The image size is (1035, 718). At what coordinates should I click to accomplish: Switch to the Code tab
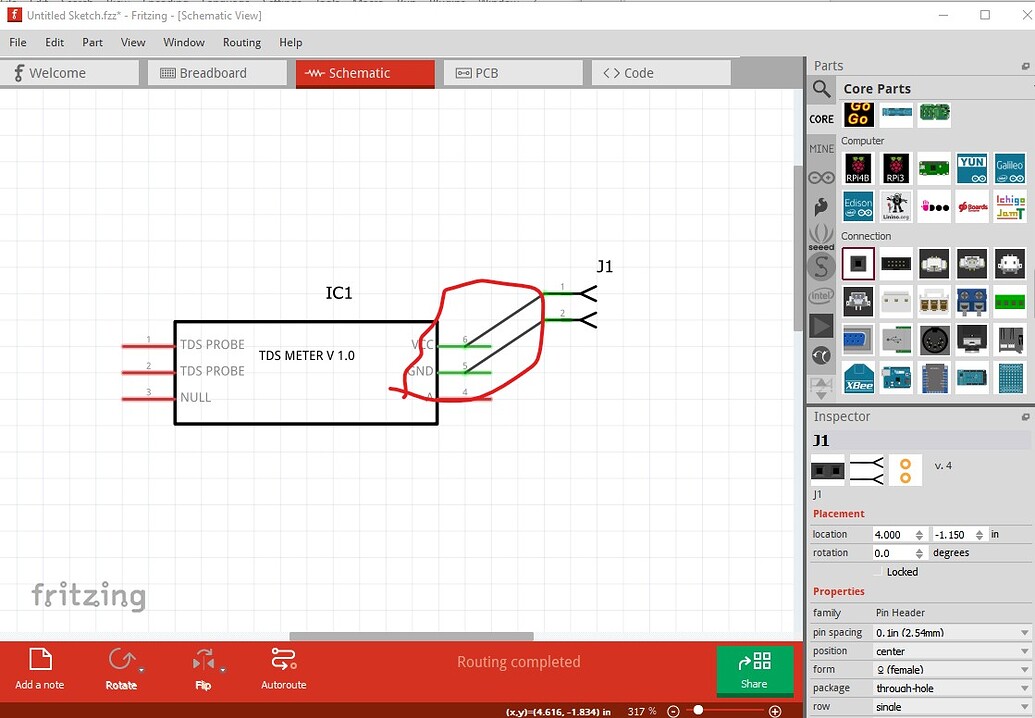coord(661,73)
